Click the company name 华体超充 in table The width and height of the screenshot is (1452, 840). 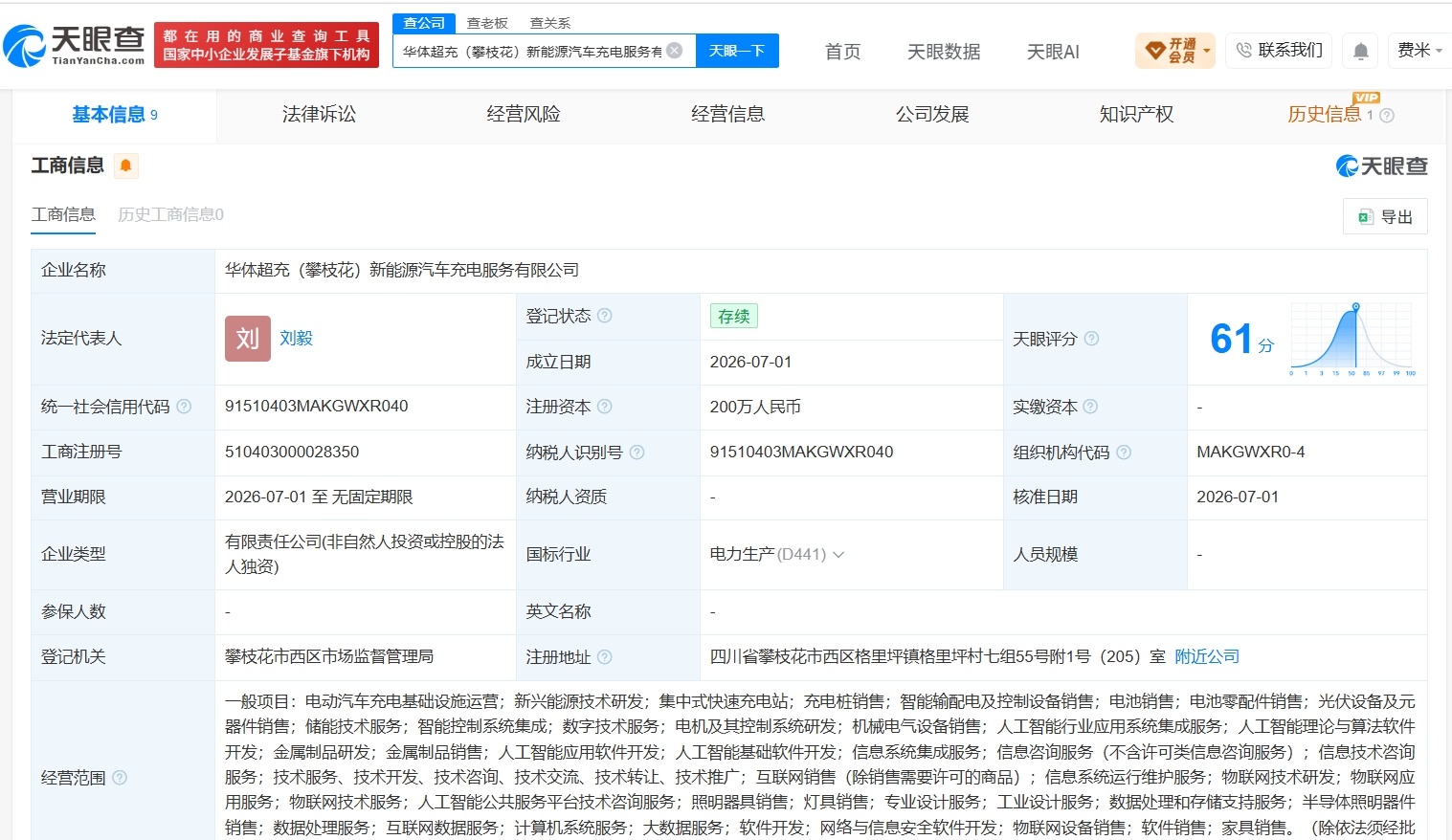tap(402, 271)
